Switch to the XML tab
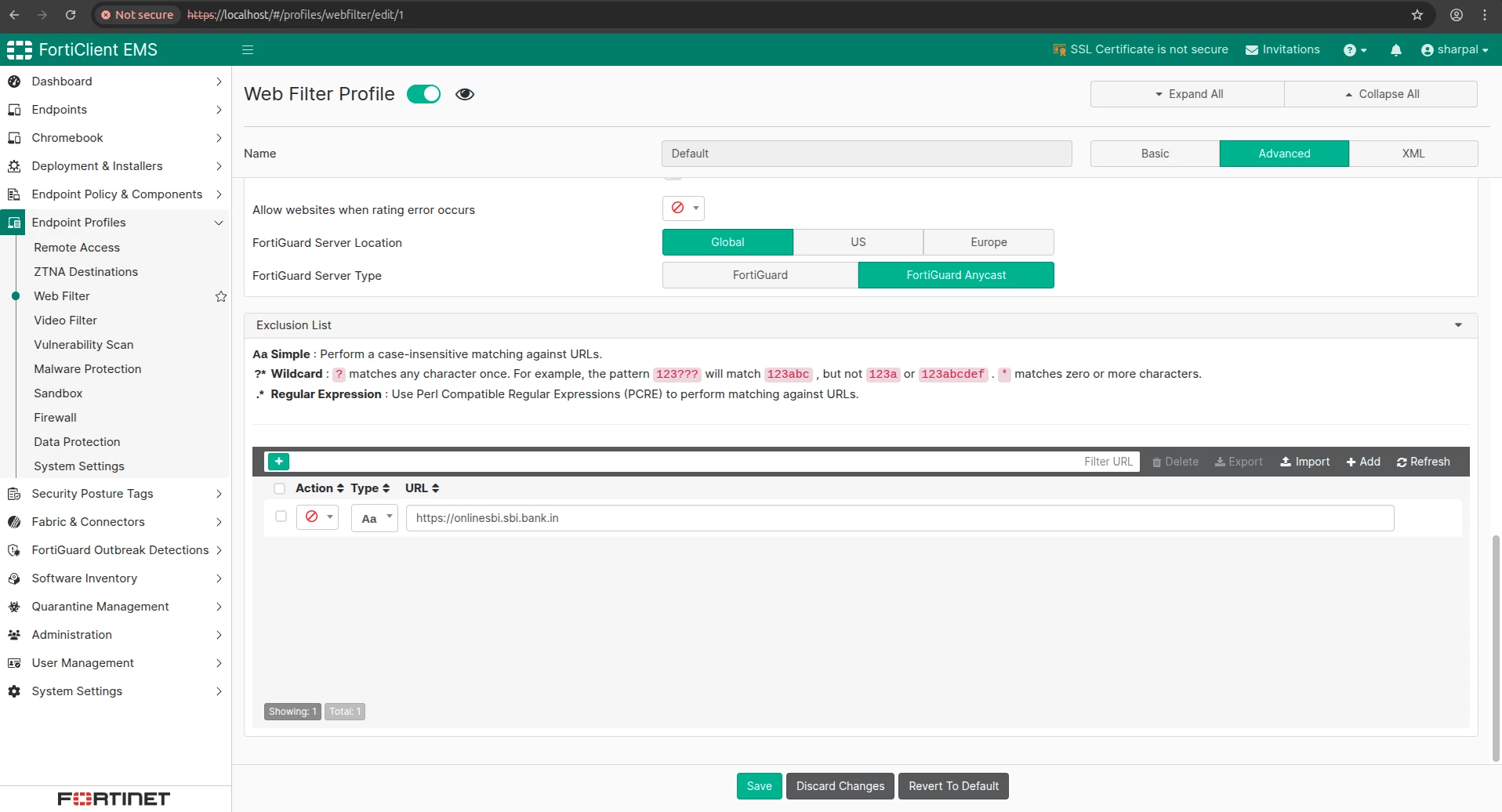 (x=1413, y=154)
